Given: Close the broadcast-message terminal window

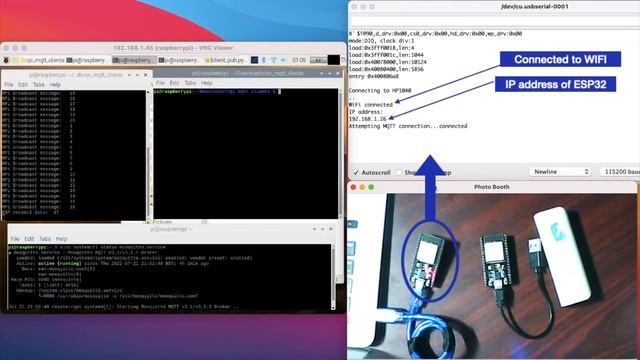Looking at the screenshot, I should [146, 75].
